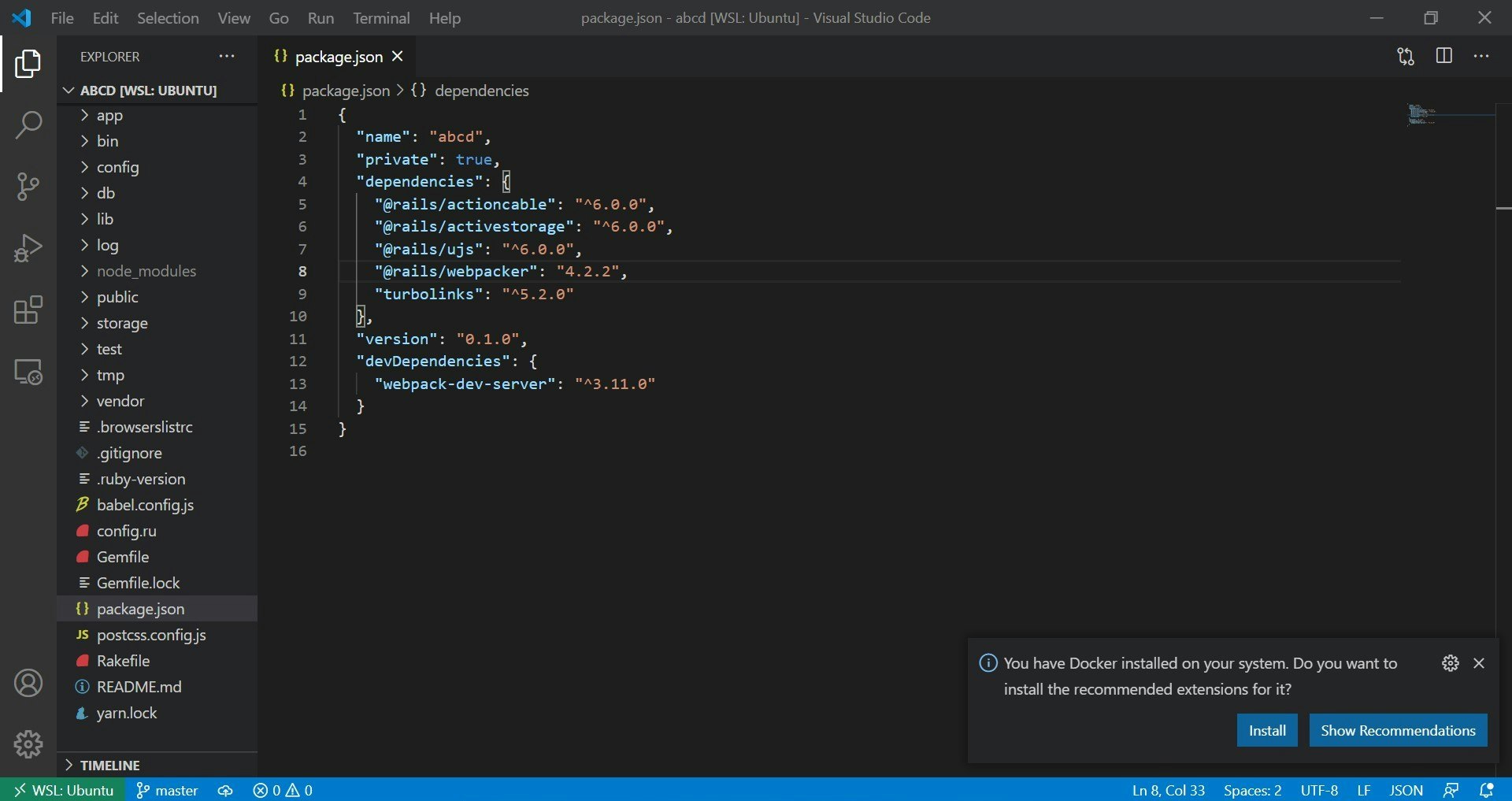Viewport: 1512px width, 801px height.
Task: Place cursor on the turbolinks dependency line
Action: pyautogui.click(x=474, y=294)
